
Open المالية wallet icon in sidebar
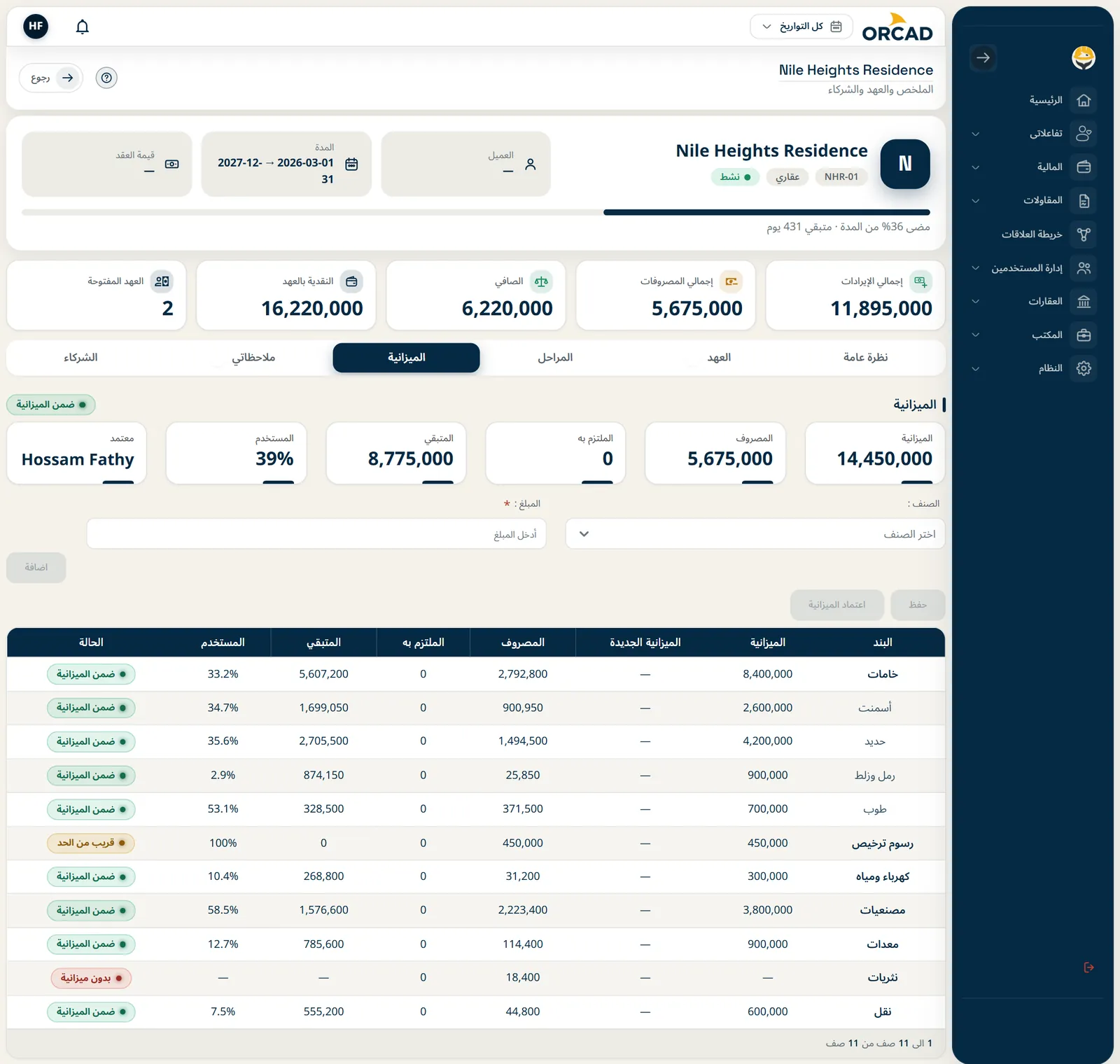tap(1084, 167)
